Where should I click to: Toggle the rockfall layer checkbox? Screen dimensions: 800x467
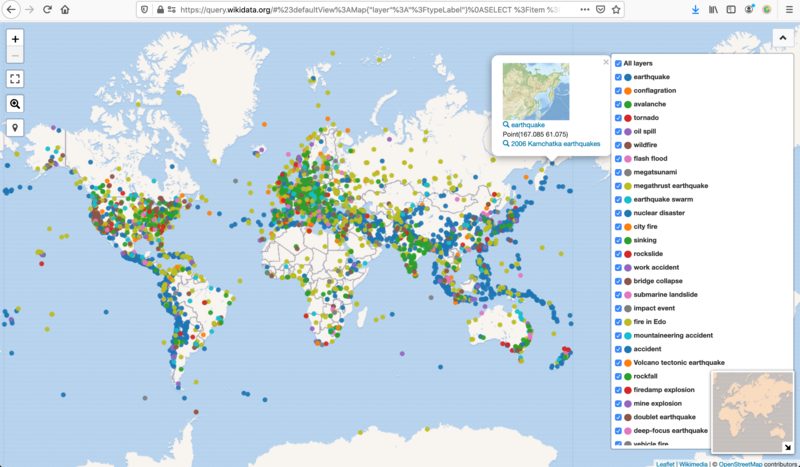click(x=618, y=377)
